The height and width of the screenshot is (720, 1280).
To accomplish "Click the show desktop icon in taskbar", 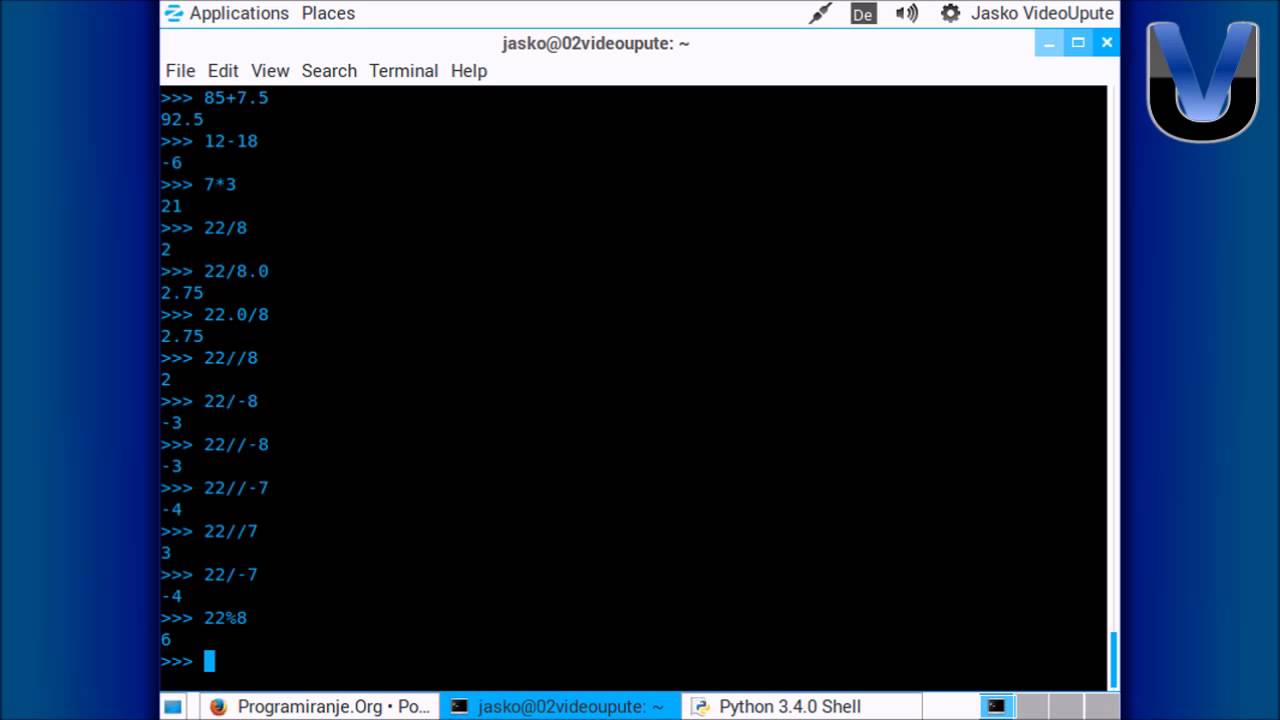I will pos(173,707).
